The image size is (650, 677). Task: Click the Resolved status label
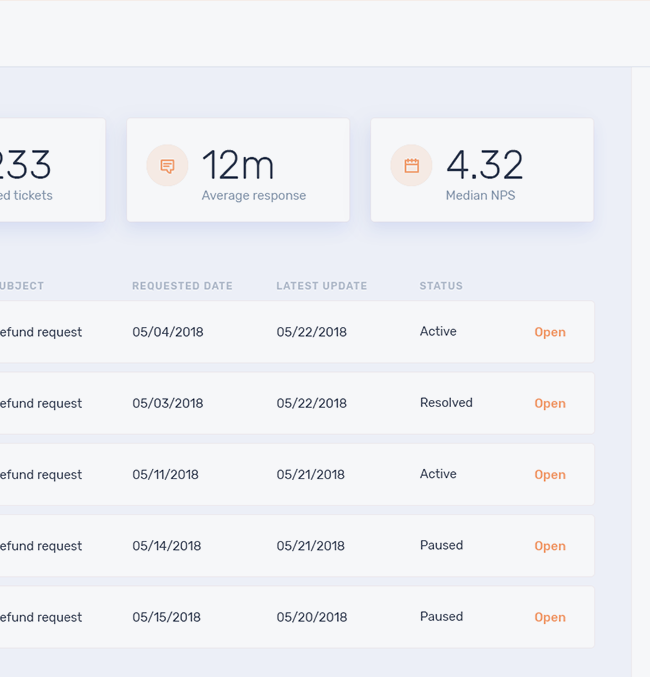click(446, 403)
